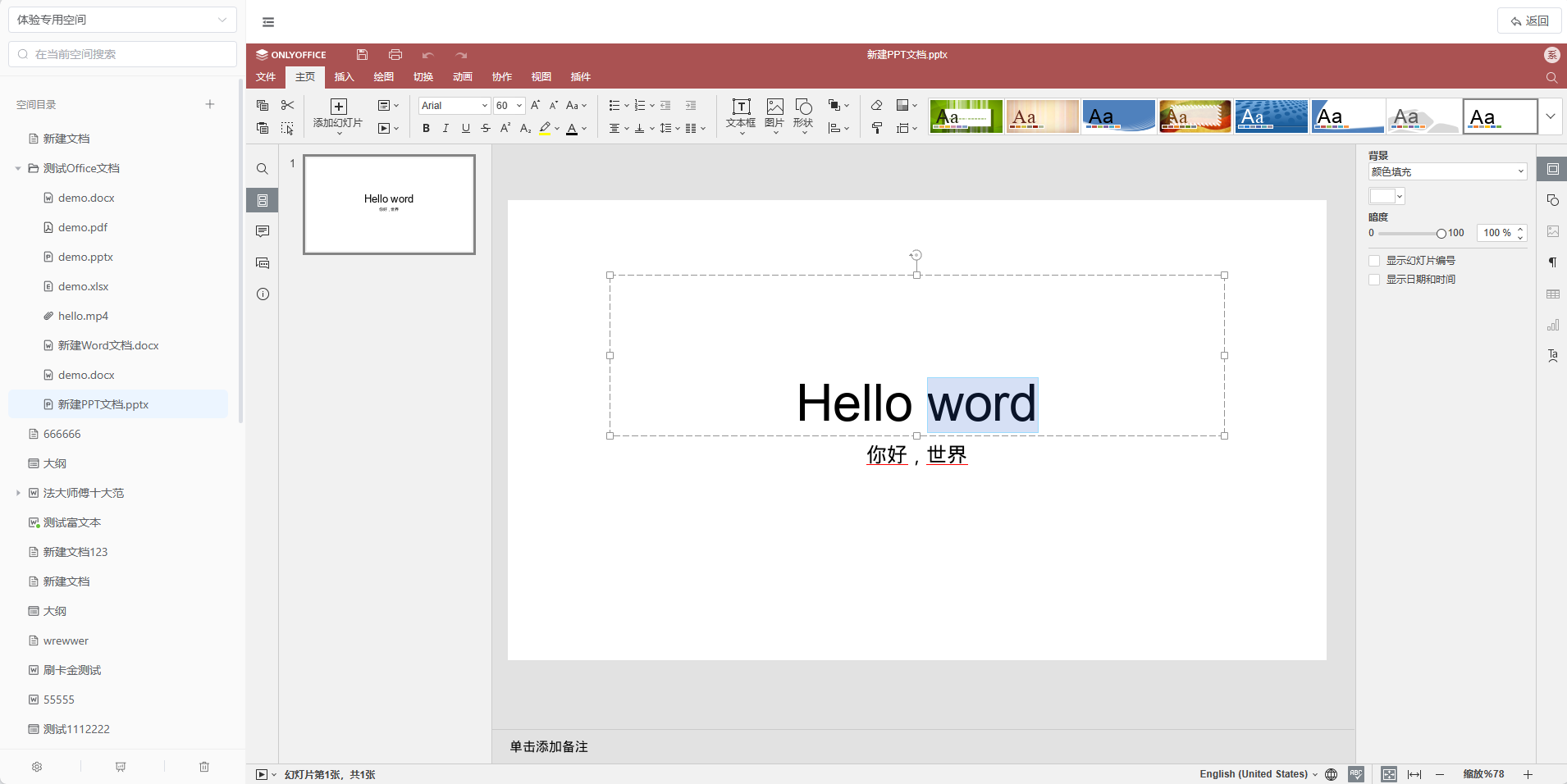This screenshot has width=1567, height=784.
Task: Open the 动画 tab
Action: tap(463, 77)
